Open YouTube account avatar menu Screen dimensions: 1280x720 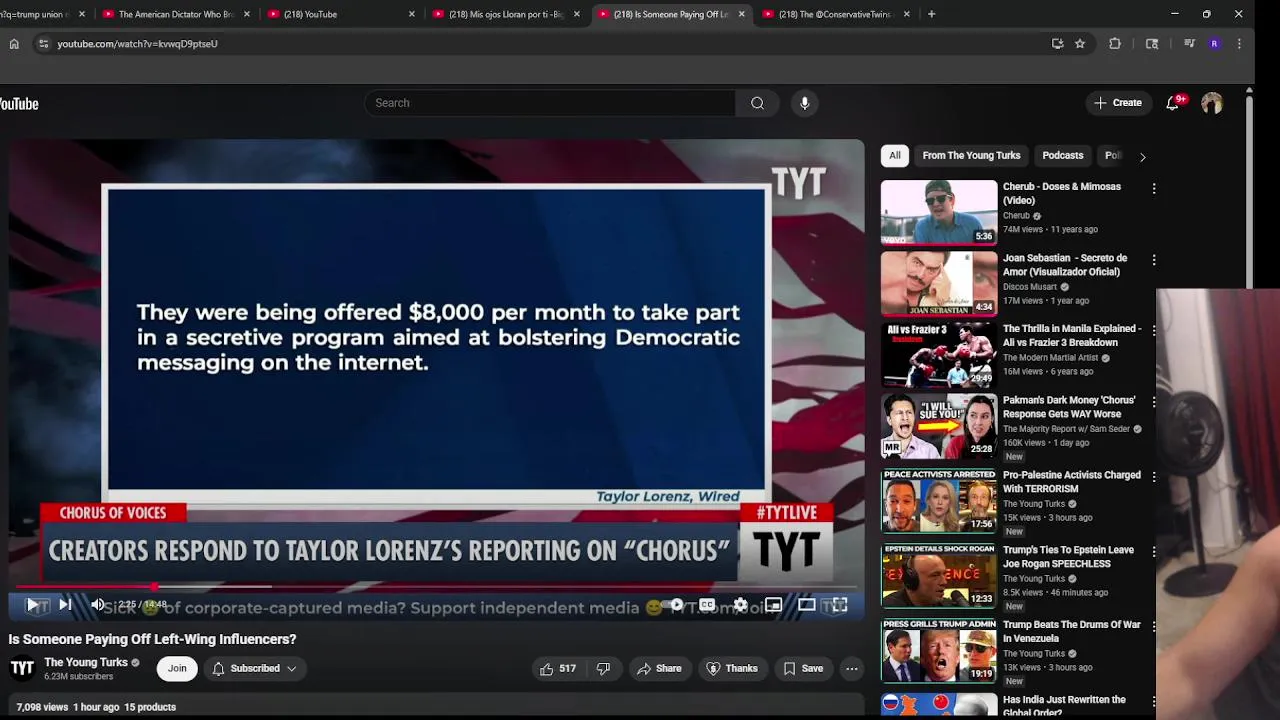click(x=1212, y=103)
